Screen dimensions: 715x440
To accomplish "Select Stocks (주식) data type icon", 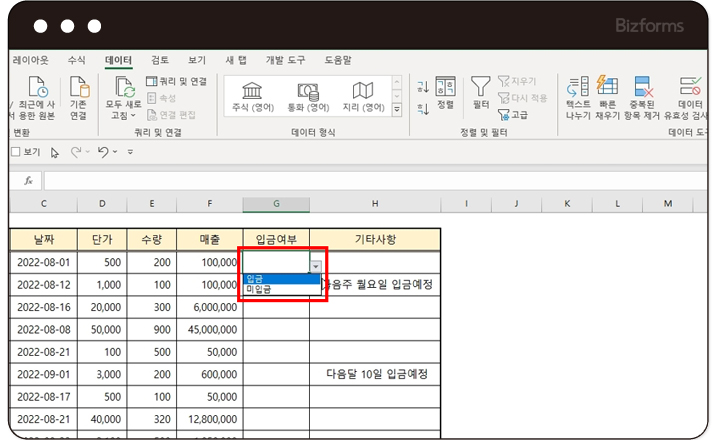I will pos(253,96).
